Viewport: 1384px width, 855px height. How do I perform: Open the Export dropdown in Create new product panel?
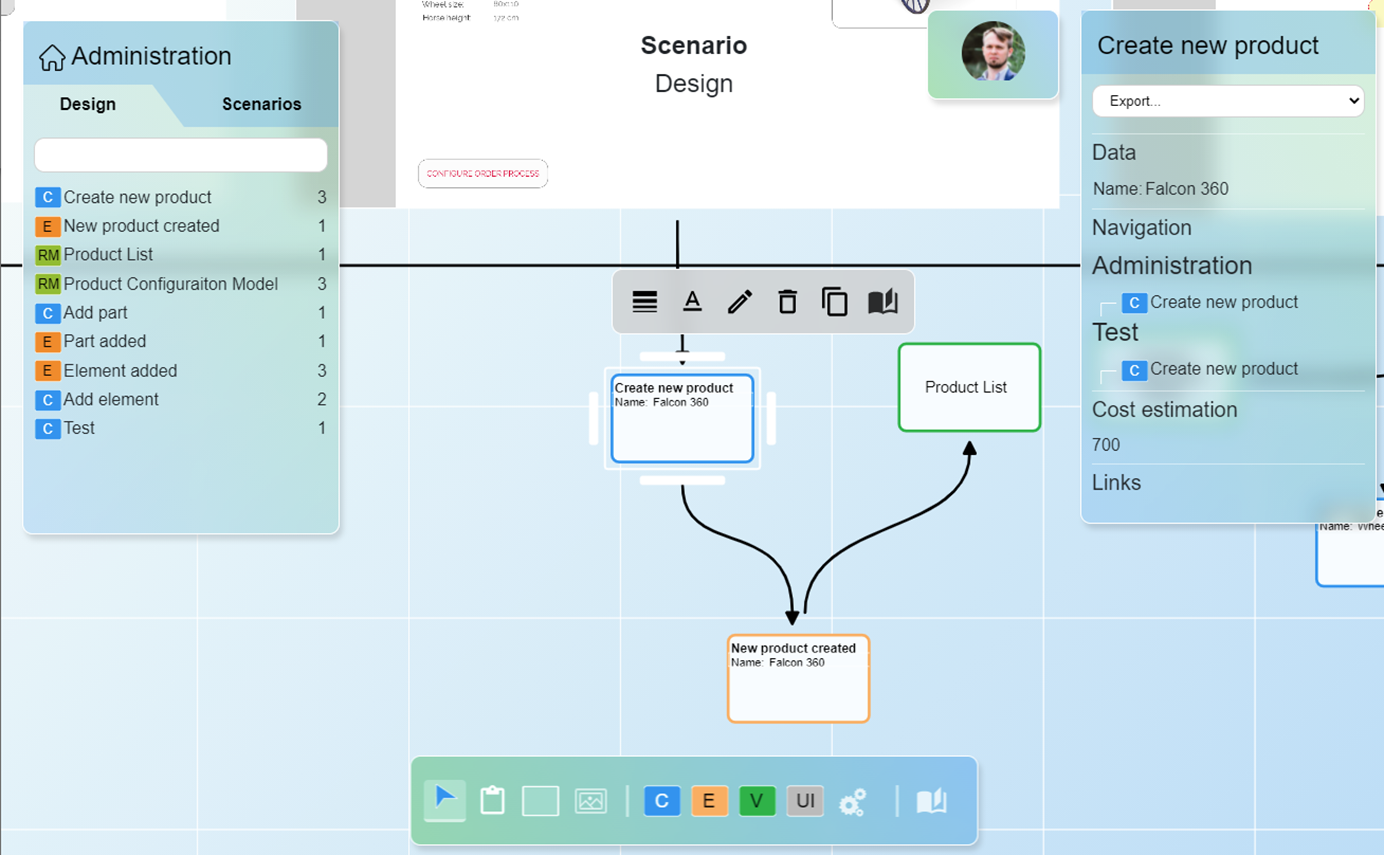tap(1228, 101)
